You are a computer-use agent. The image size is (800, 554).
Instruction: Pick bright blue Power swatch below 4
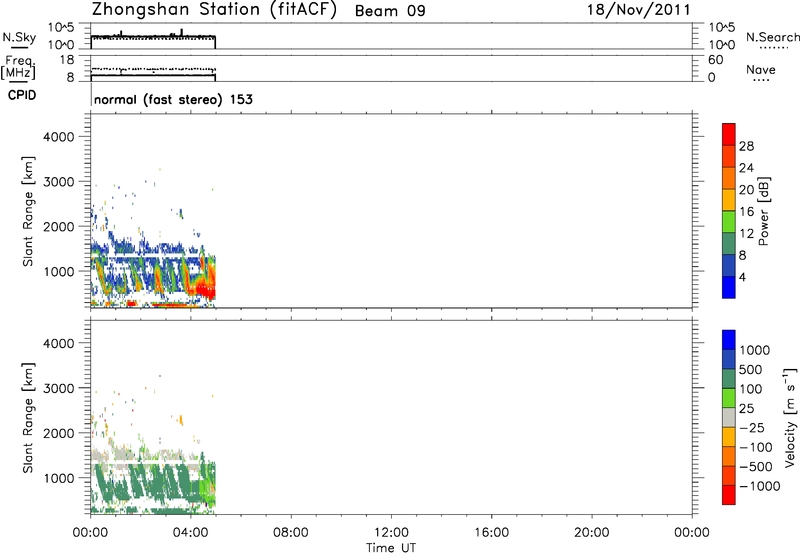click(x=729, y=287)
